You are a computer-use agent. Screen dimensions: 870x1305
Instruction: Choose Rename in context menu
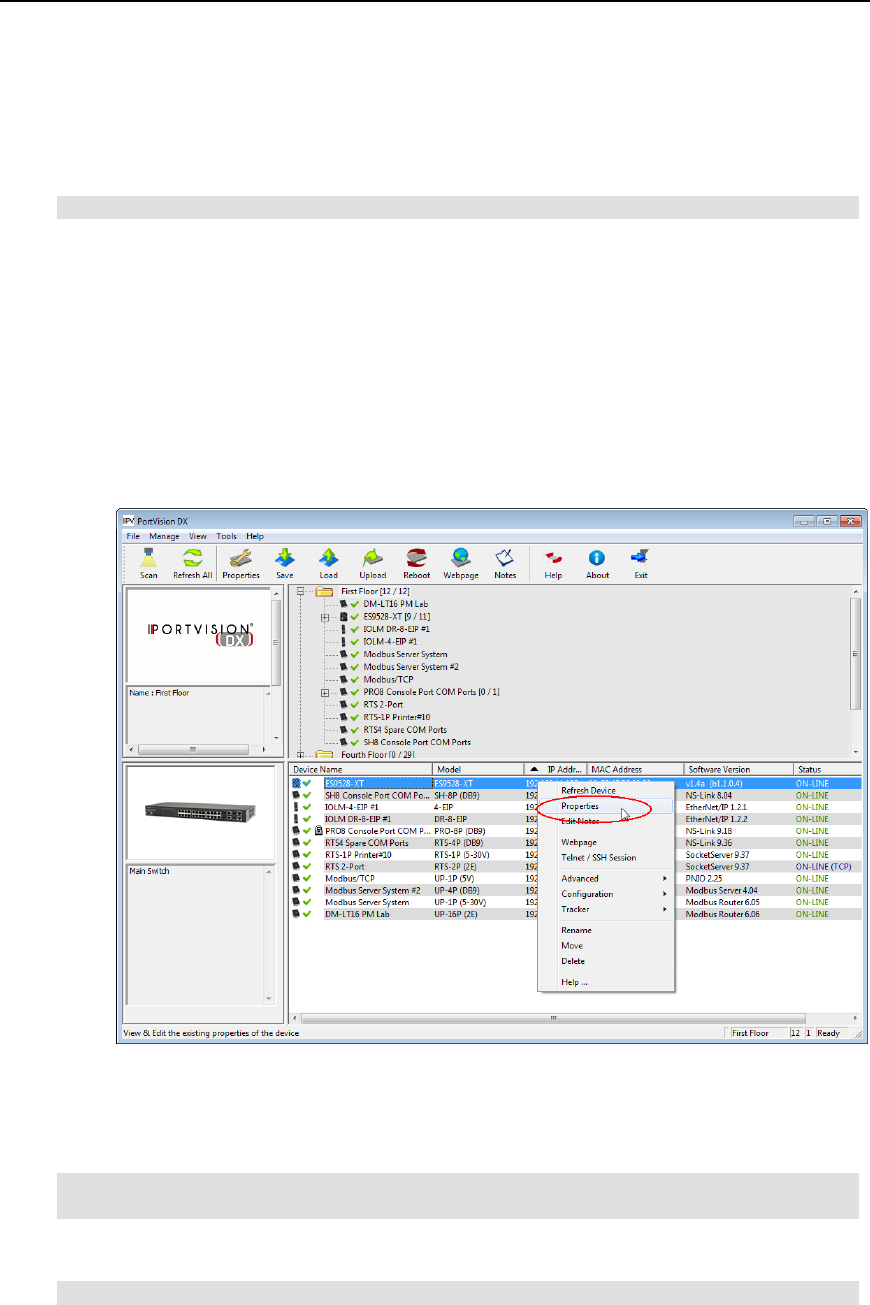(606, 930)
